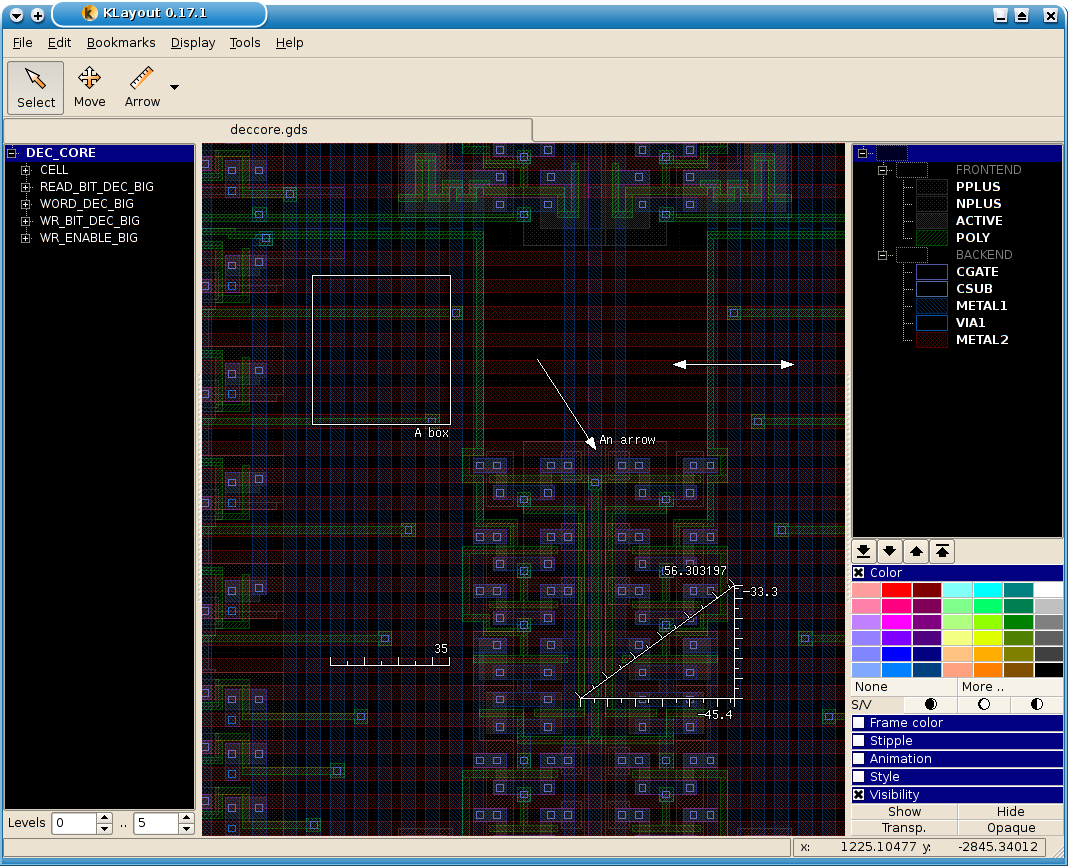
Task: Open the Bookmarks menu
Action: click(x=121, y=43)
